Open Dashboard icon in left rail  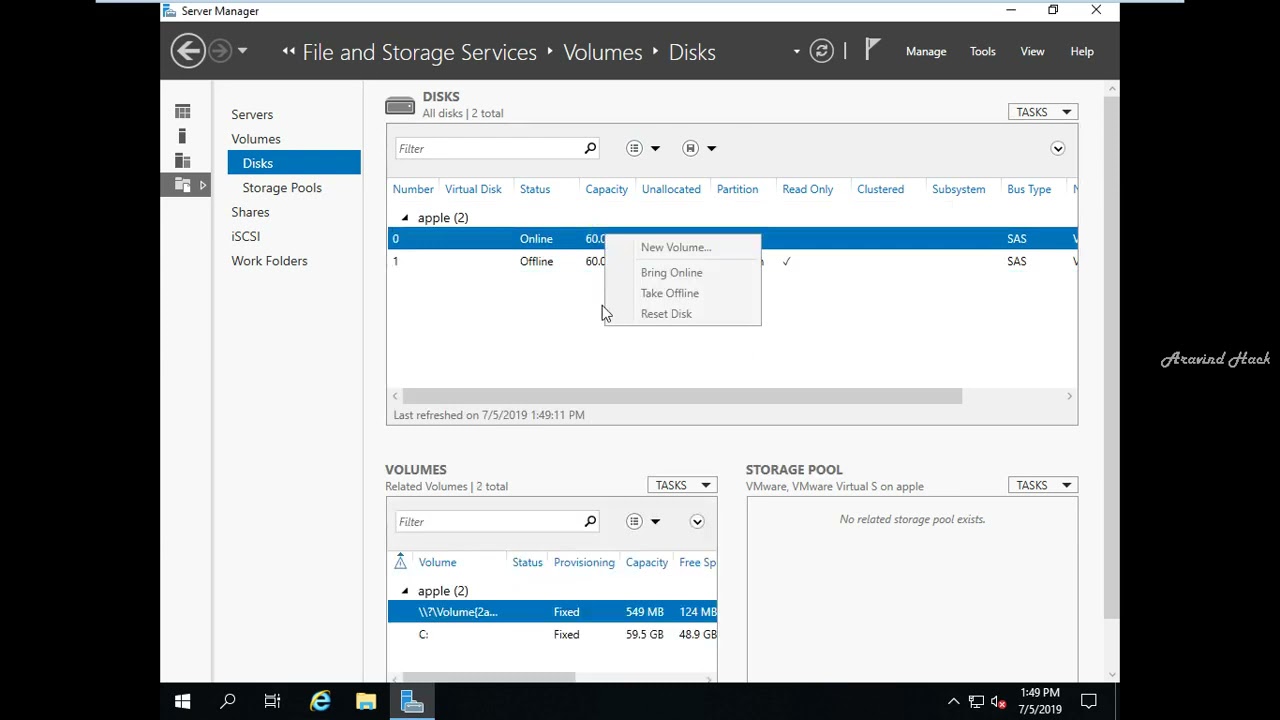pyautogui.click(x=182, y=112)
